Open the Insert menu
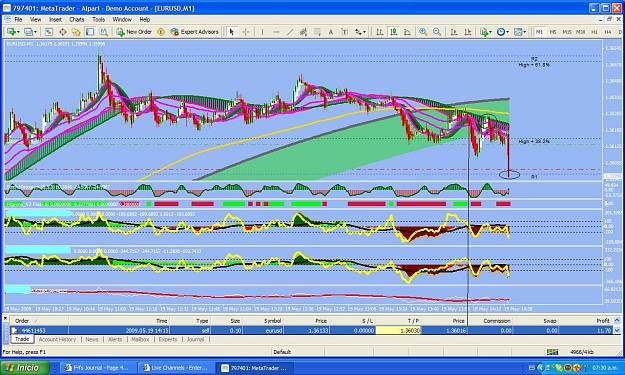Screen dimensions: 625x375 [x=55, y=20]
